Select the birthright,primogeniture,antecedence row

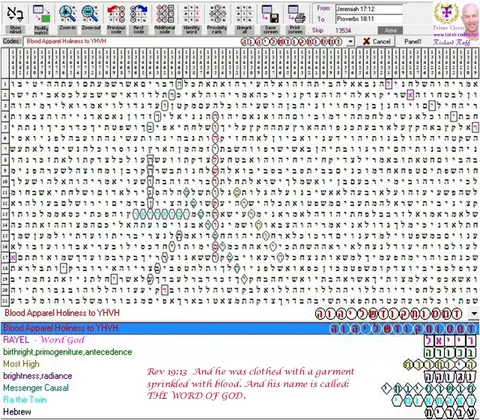pos(239,352)
